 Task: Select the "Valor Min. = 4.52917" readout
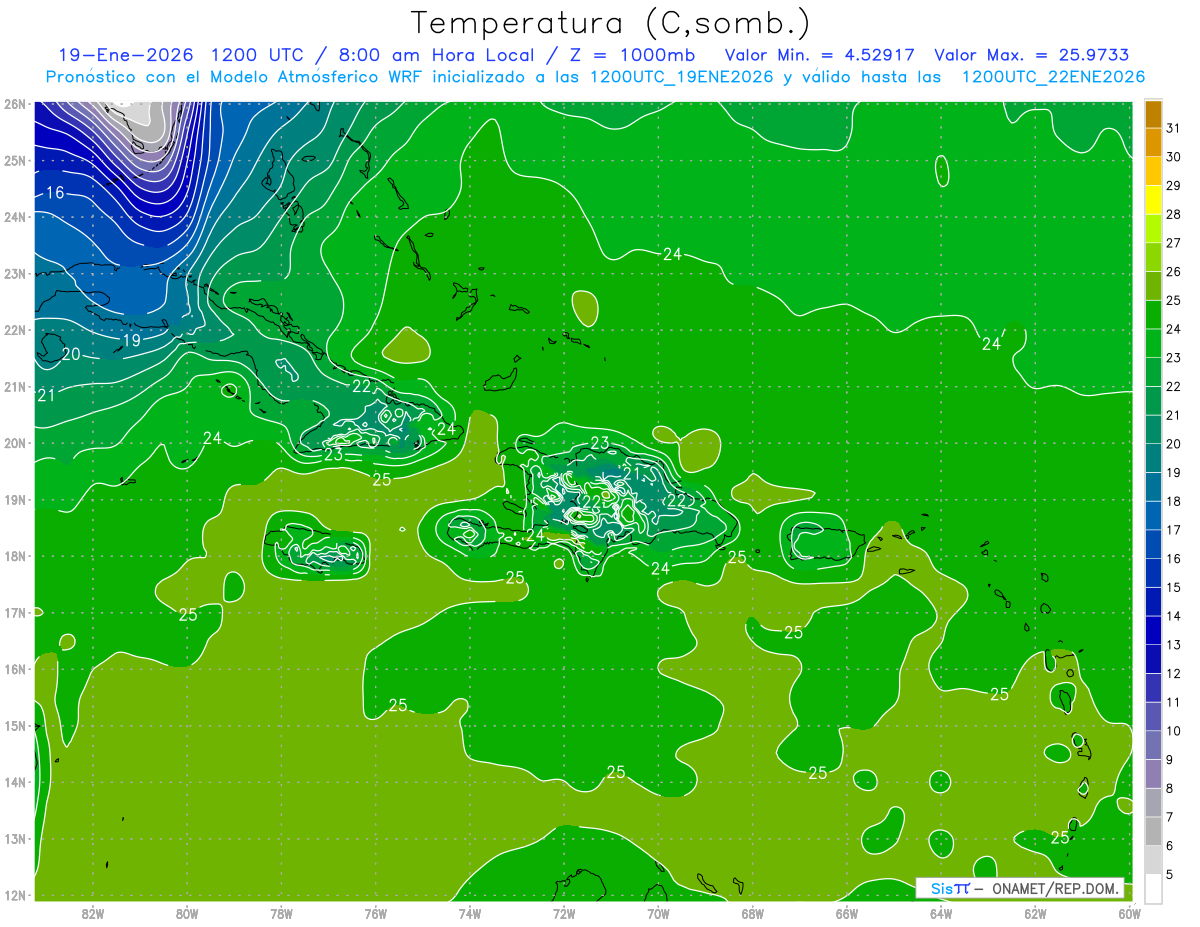[820, 55]
